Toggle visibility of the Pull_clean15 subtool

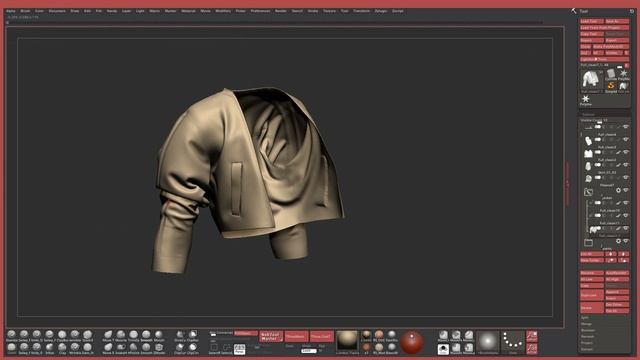tap(626, 215)
